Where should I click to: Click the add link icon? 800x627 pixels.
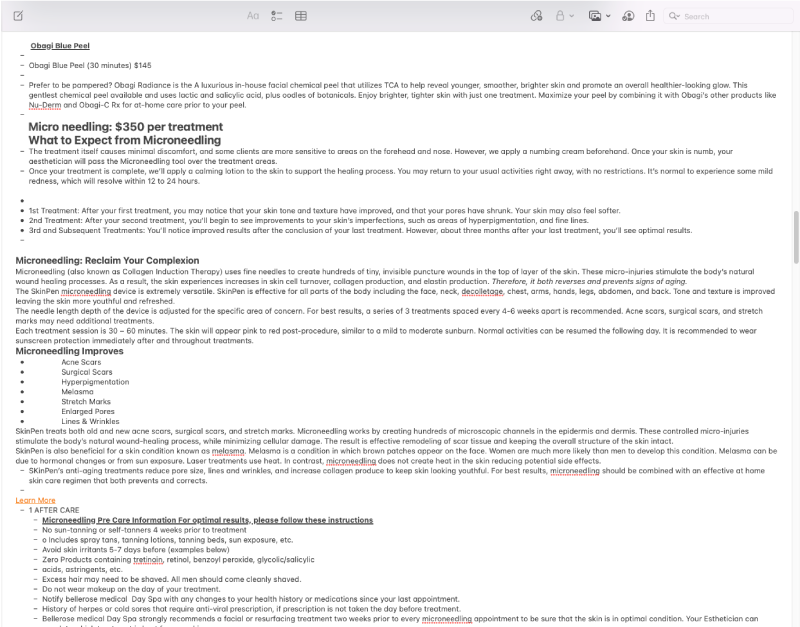(536, 16)
